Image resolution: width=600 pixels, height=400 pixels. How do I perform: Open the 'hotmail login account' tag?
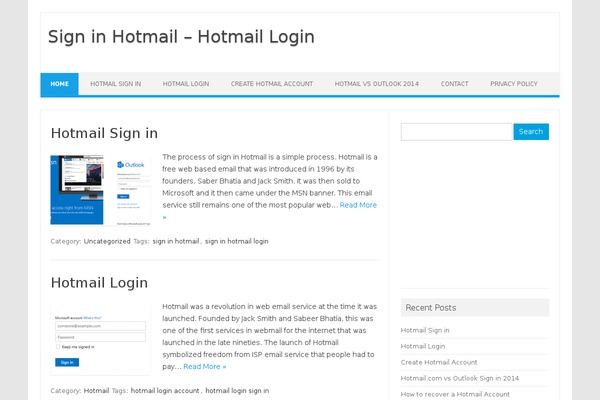(165, 391)
